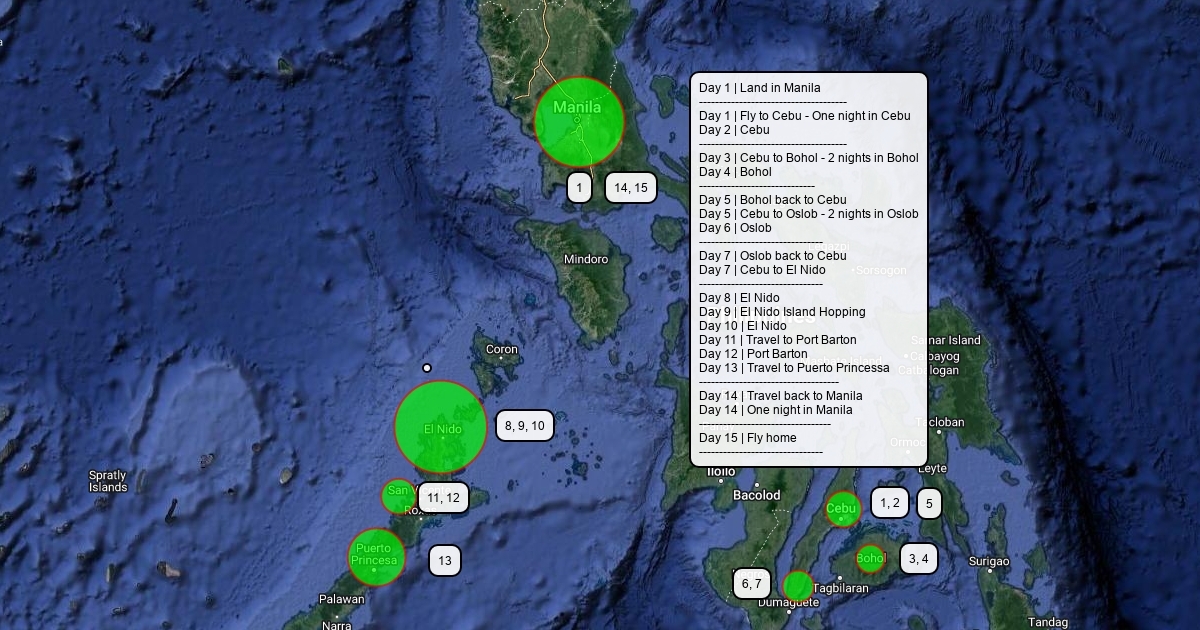Click the "Day 9 | El Nido Island Hopping" line

point(782,312)
